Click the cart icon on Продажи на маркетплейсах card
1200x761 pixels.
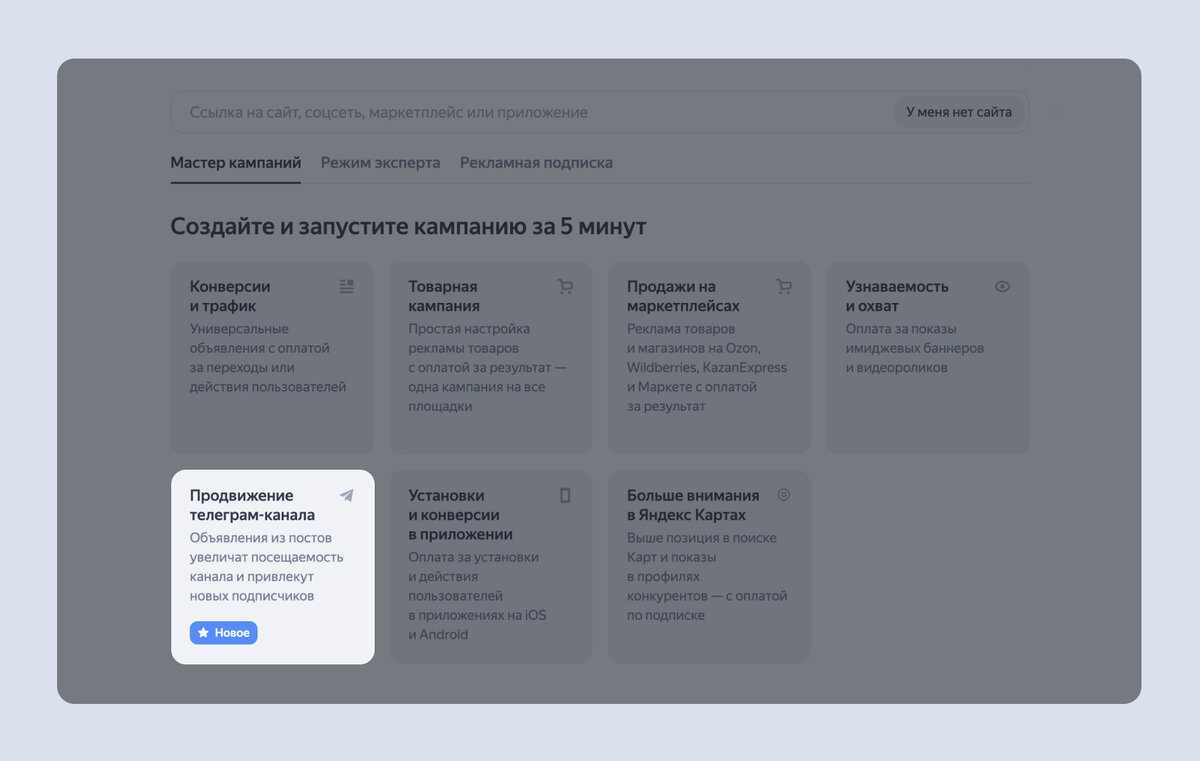tap(784, 286)
